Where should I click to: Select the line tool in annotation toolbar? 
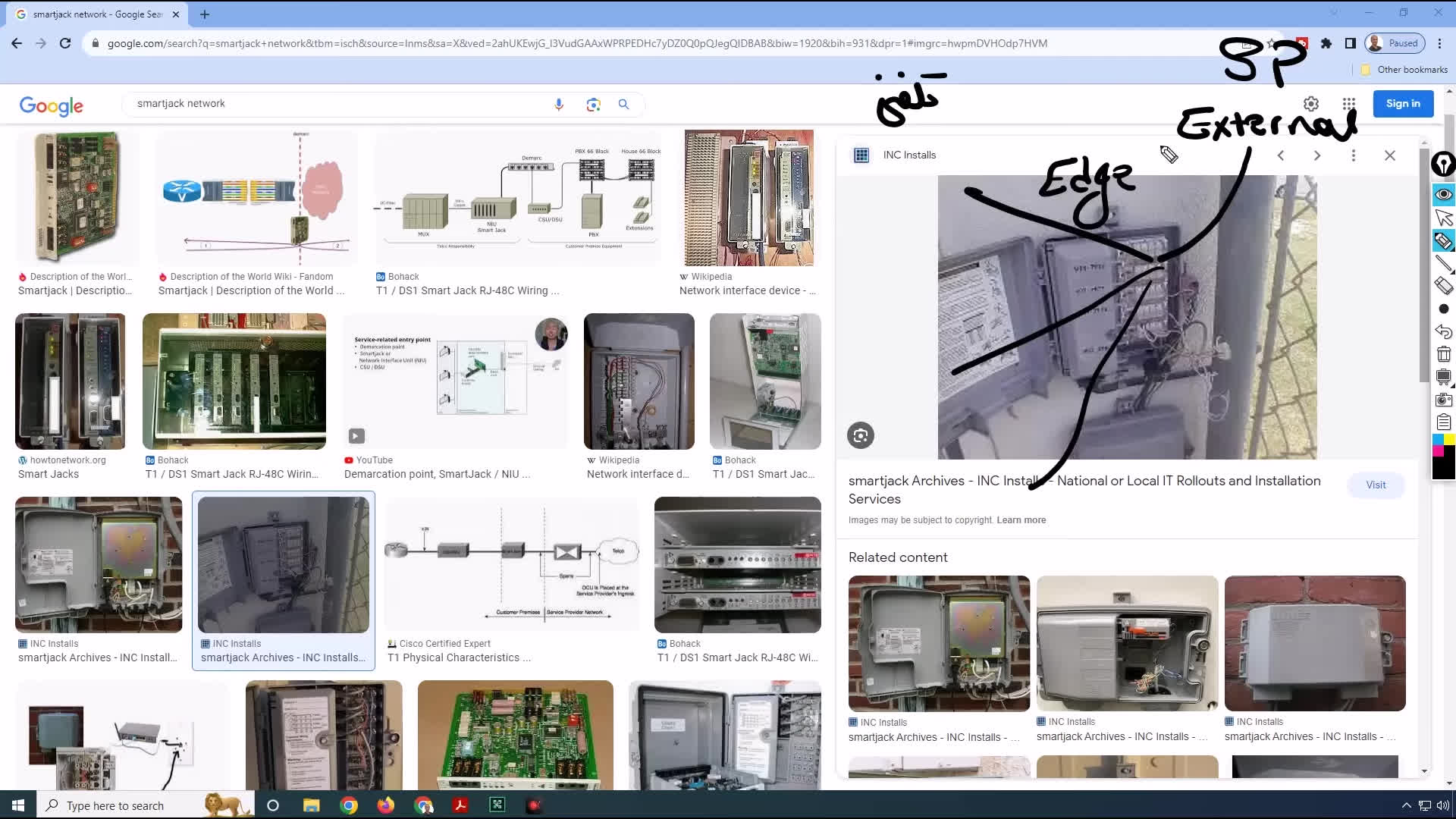1443,264
